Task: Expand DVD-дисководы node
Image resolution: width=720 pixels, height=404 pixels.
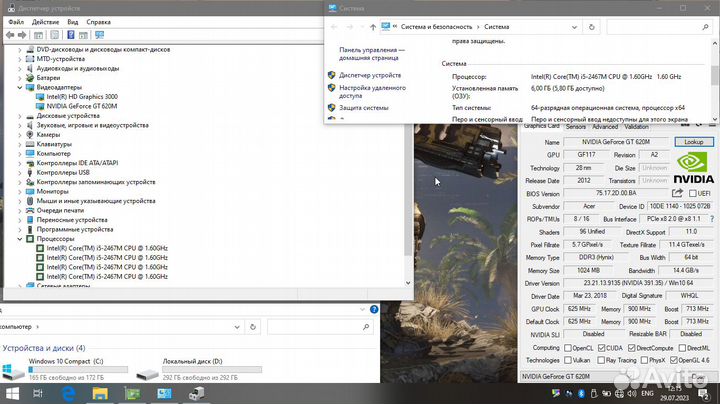Action: (20, 50)
